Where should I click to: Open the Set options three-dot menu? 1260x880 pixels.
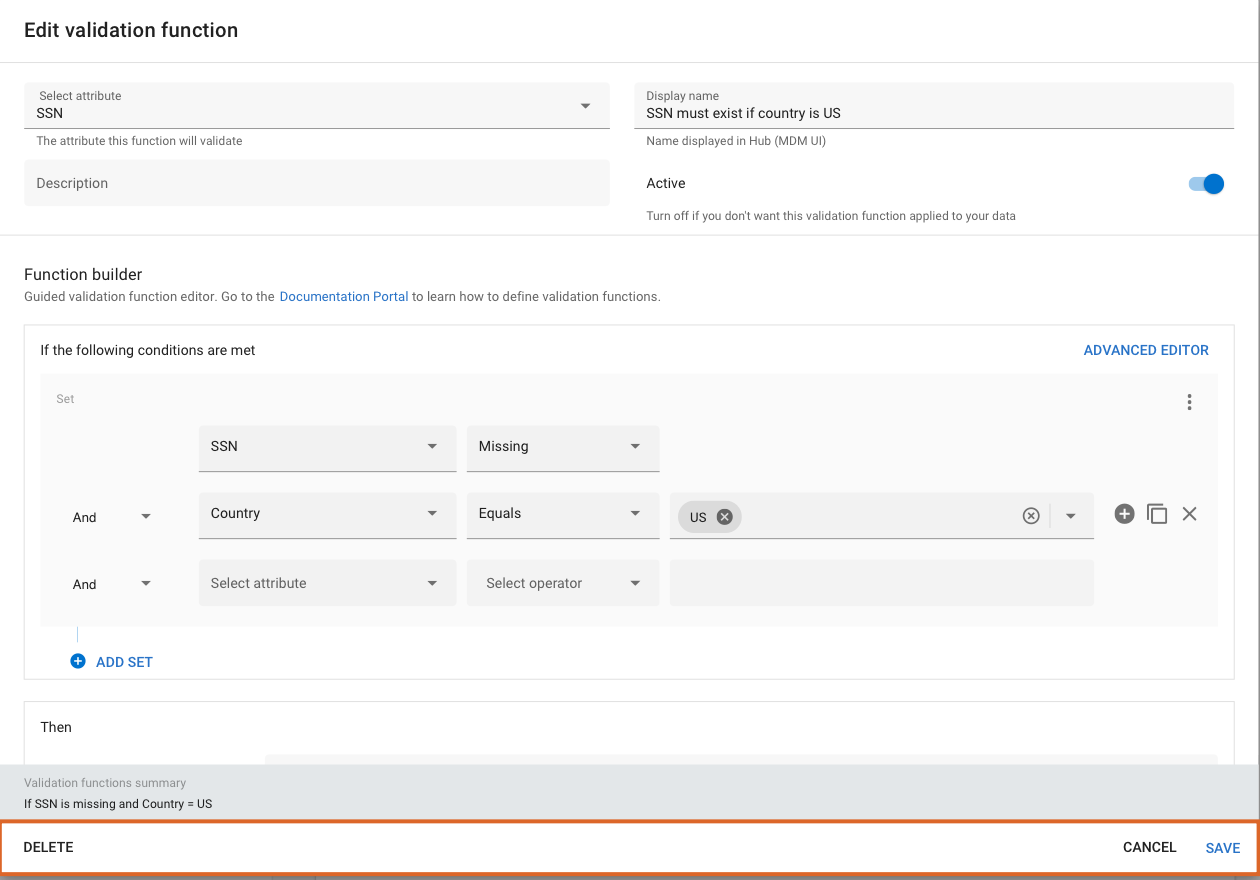click(1189, 402)
